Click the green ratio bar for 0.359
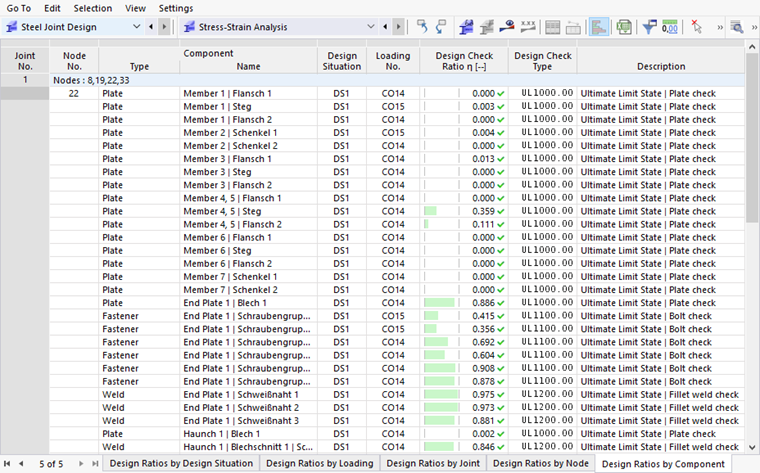This screenshot has width=760, height=473. pyautogui.click(x=430, y=211)
